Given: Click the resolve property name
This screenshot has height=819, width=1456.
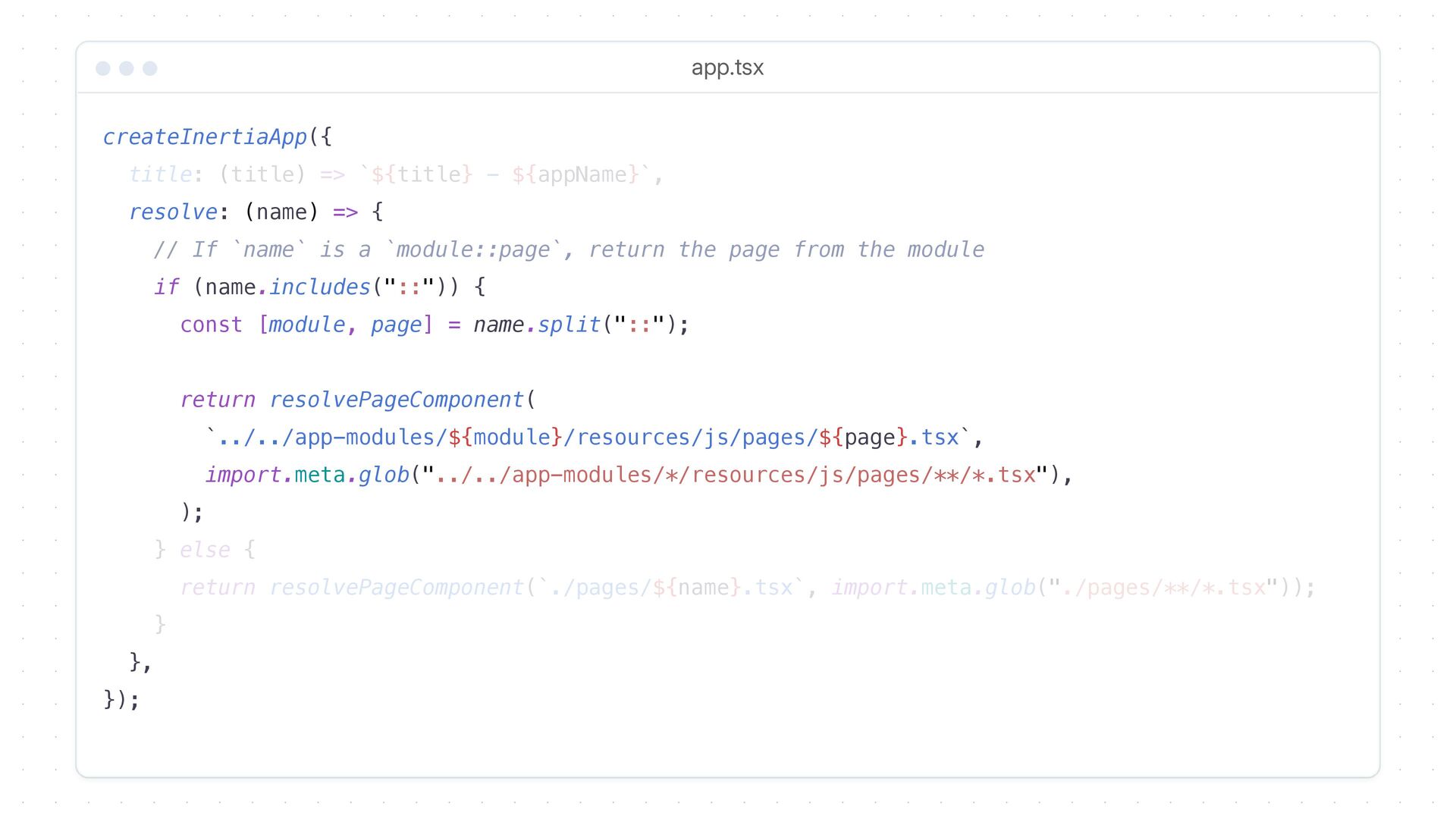Looking at the screenshot, I should pos(173,212).
